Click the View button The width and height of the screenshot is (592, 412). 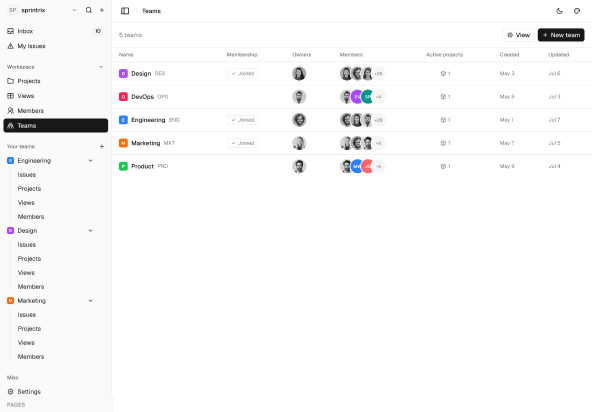(518, 35)
